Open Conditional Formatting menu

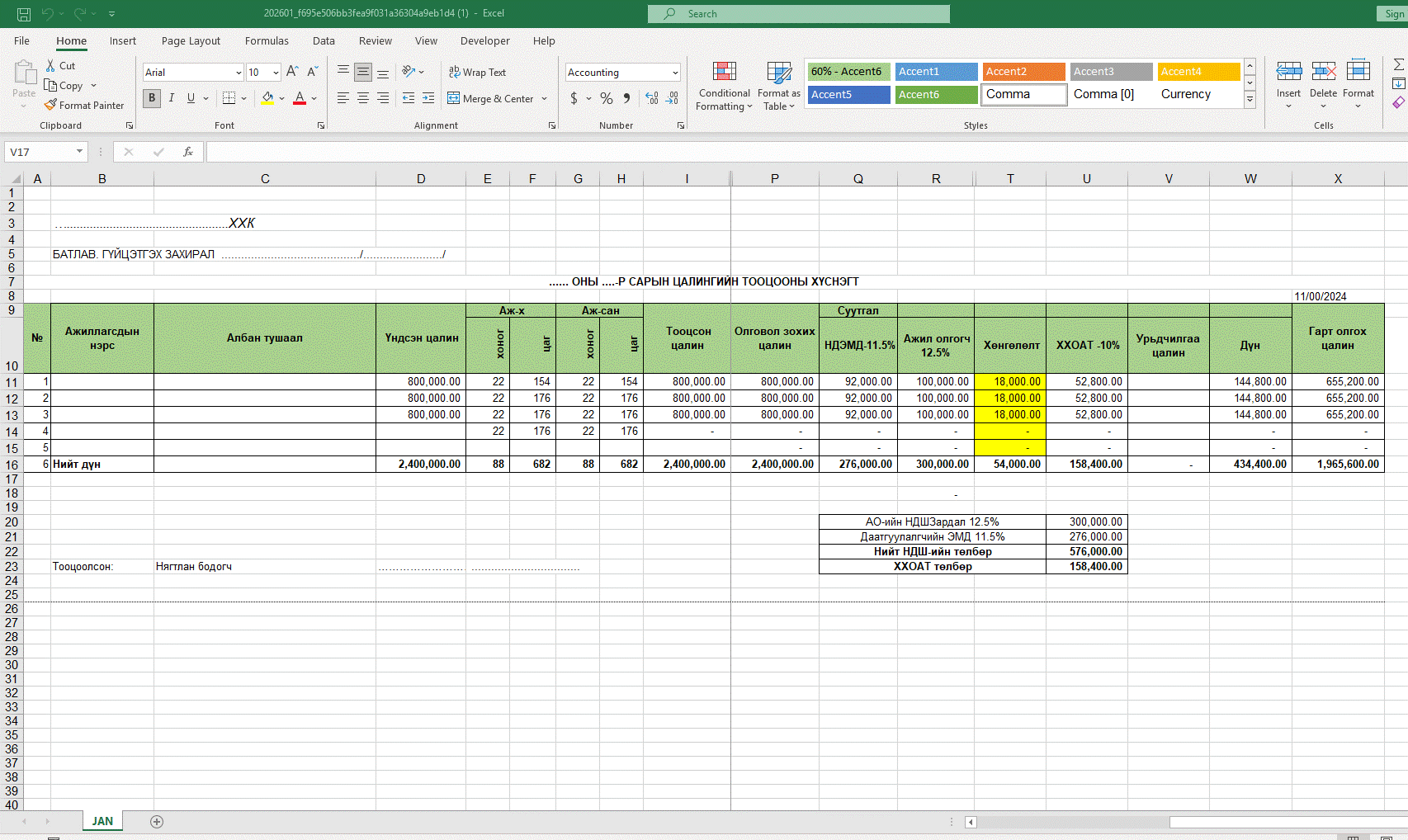[x=724, y=87]
